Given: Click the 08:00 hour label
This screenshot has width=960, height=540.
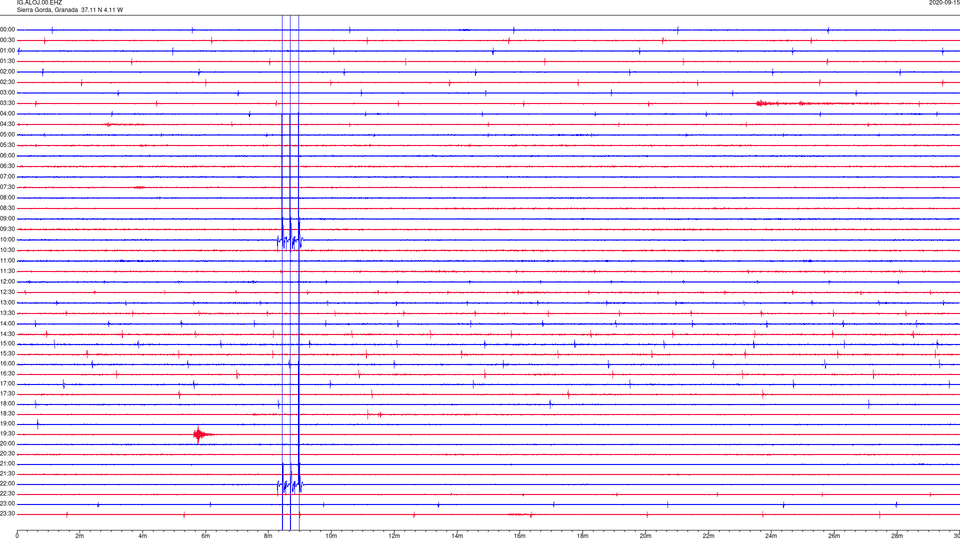Looking at the screenshot, I should [x=8, y=198].
